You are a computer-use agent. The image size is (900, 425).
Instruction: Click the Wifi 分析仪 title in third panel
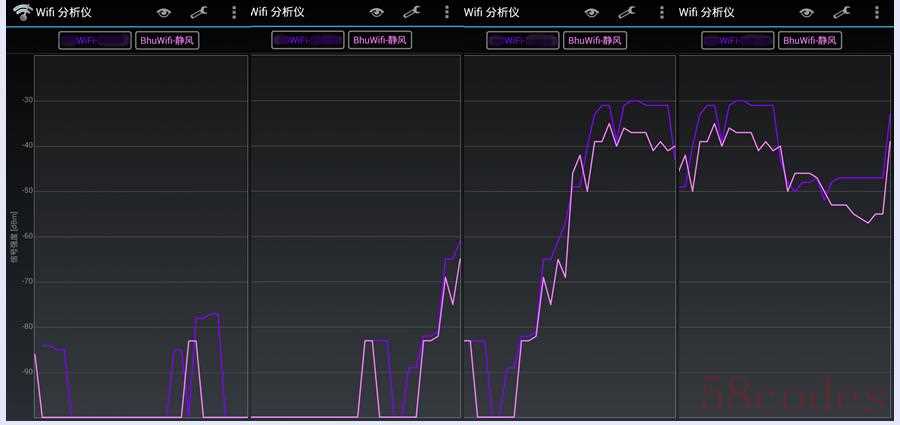coord(492,13)
